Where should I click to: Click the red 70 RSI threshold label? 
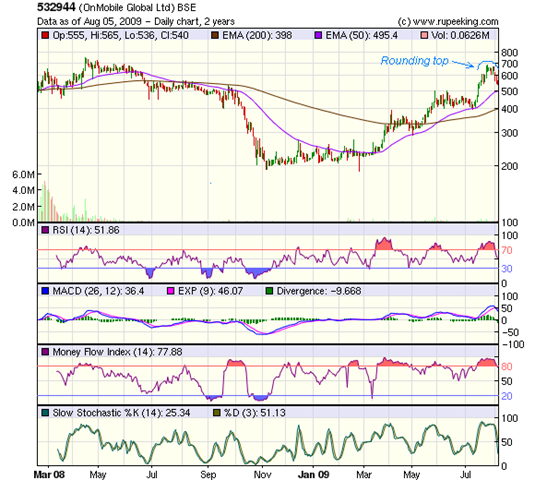507,250
